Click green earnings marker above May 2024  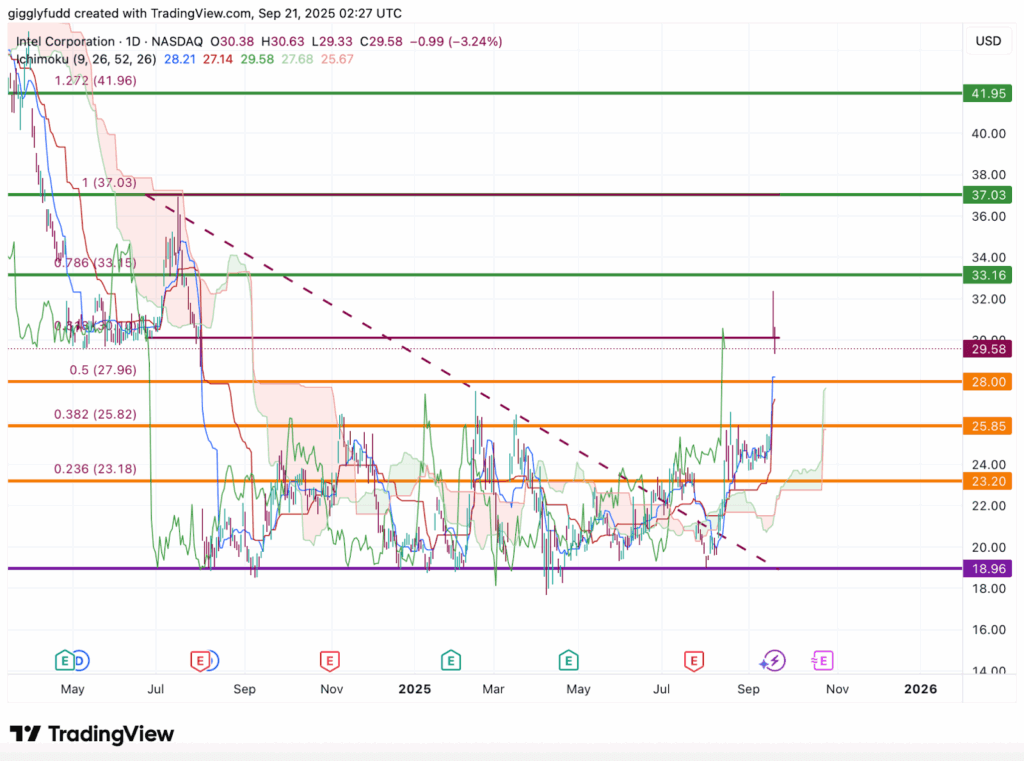64,660
